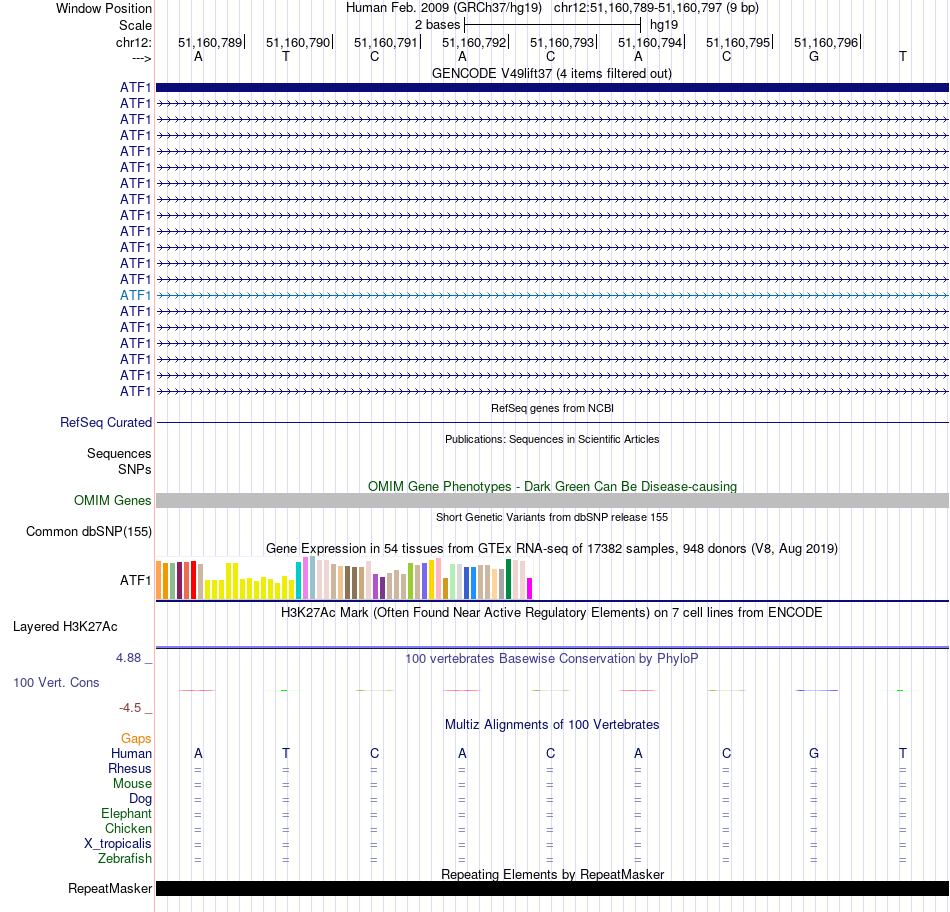The width and height of the screenshot is (950, 912).
Task: Click the Common dbSNP(155) track label
Action: coord(88,531)
